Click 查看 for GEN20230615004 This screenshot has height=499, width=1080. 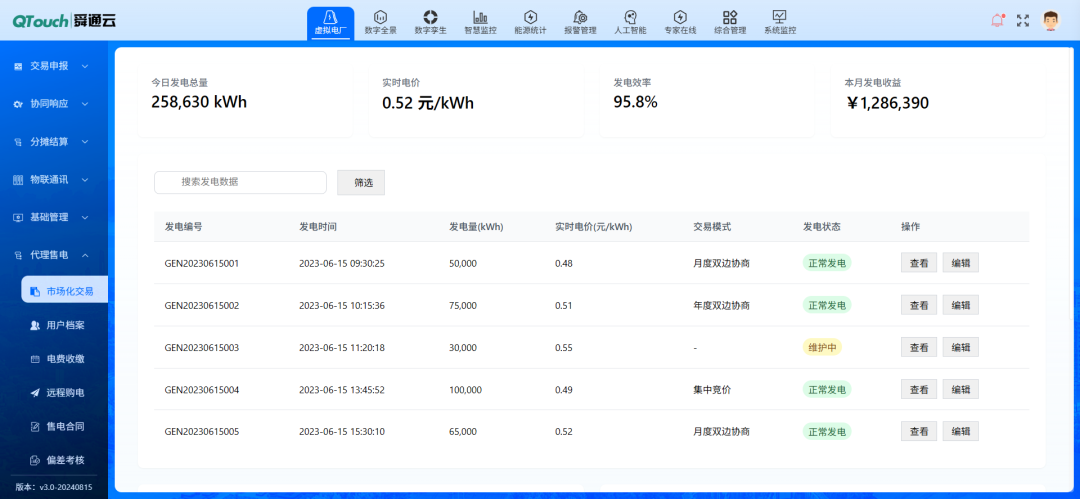[919, 389]
